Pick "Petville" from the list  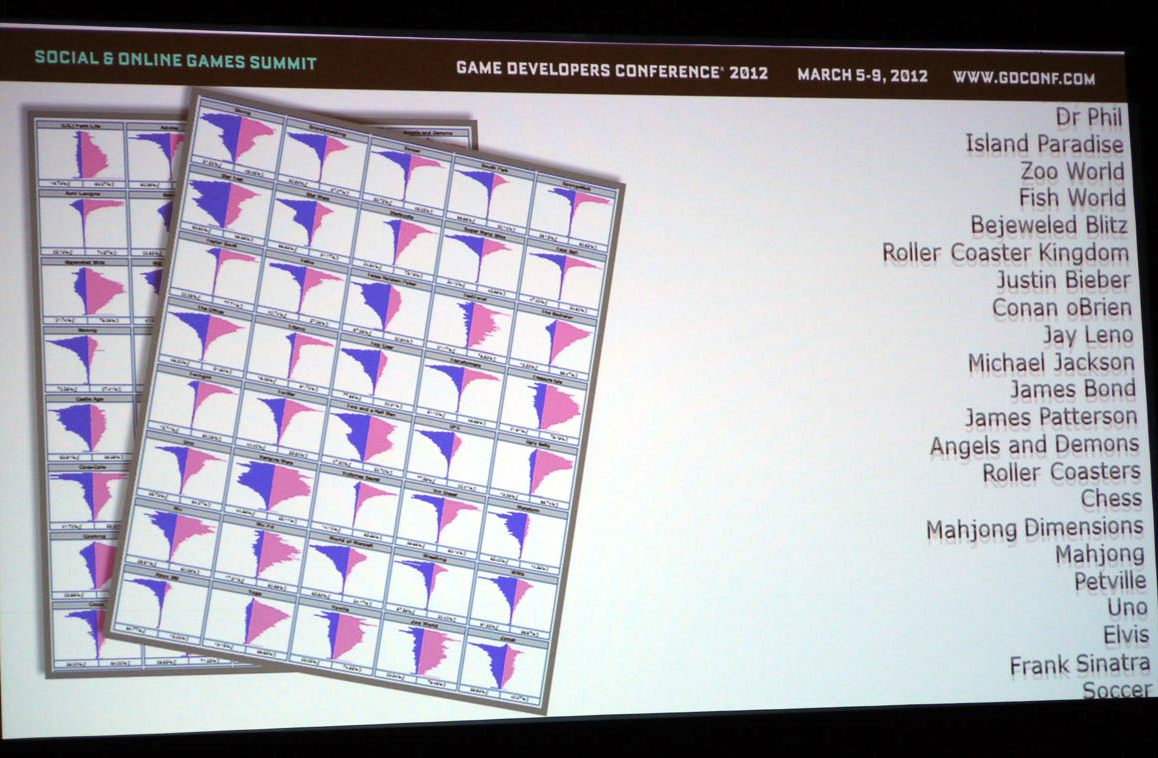(x=1110, y=581)
